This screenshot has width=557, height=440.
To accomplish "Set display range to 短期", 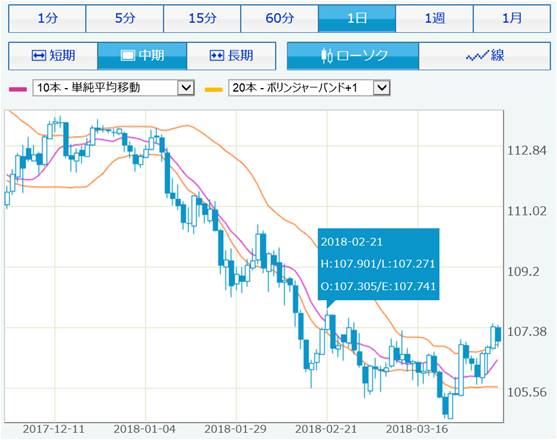I will coord(53,56).
